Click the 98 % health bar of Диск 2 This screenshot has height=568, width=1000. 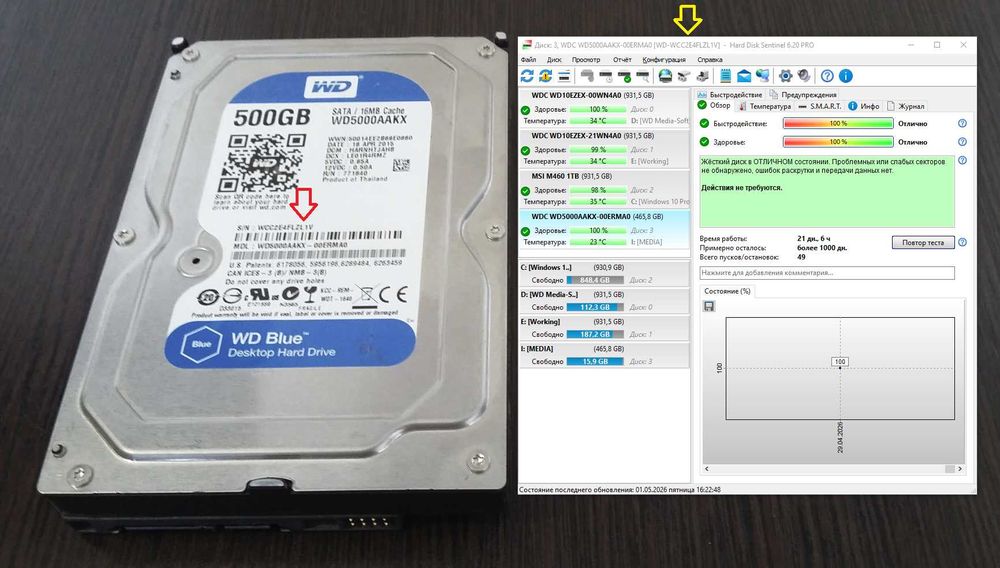click(598, 190)
